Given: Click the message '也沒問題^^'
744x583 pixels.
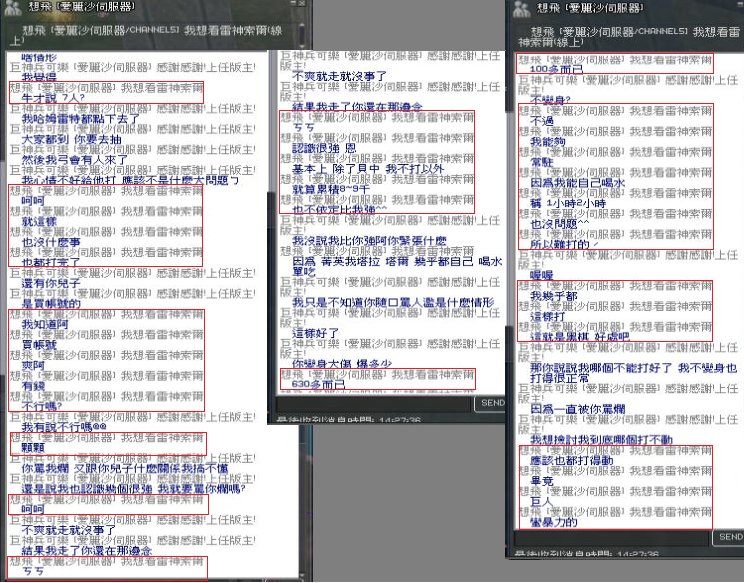Looking at the screenshot, I should (560, 223).
